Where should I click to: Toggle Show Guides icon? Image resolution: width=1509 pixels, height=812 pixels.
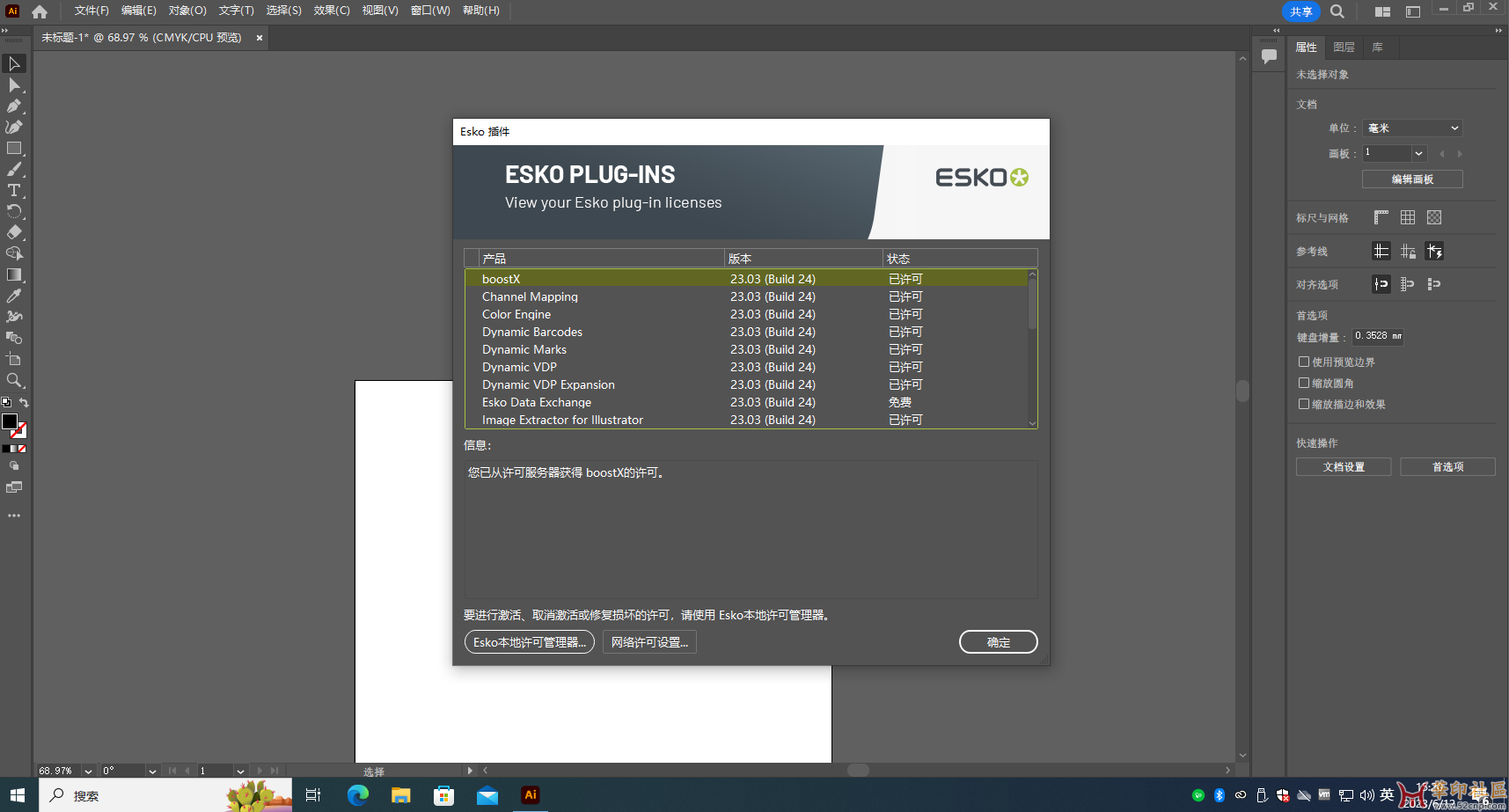click(1381, 252)
